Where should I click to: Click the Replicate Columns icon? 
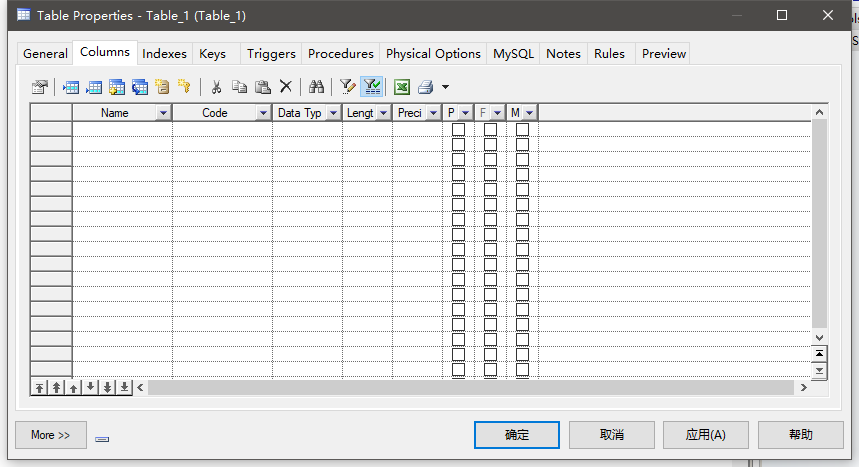pyautogui.click(x=140, y=87)
